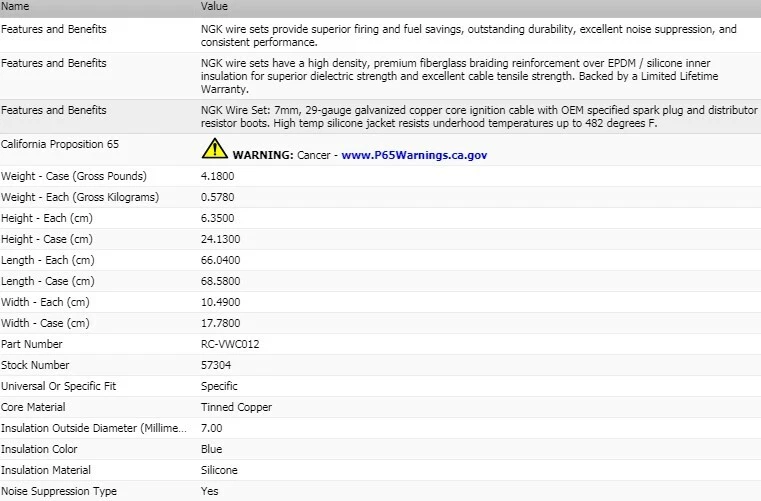This screenshot has height=501, width=761.
Task: Click the Value column header
Action: (x=214, y=6)
